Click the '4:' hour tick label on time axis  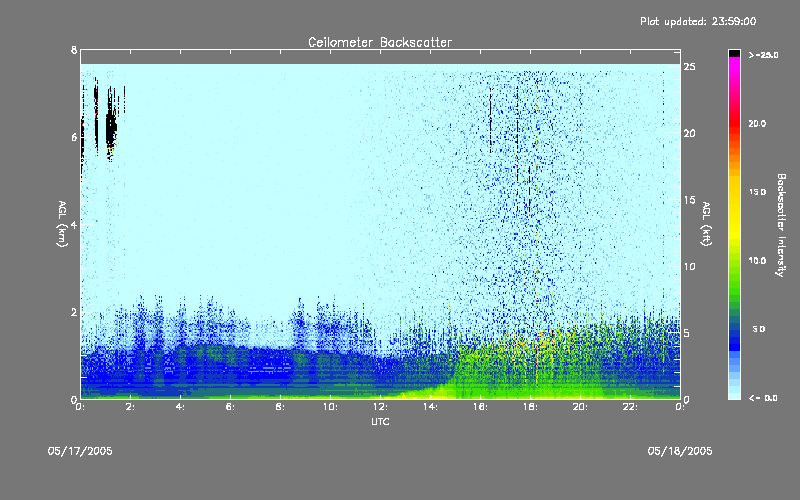180,407
